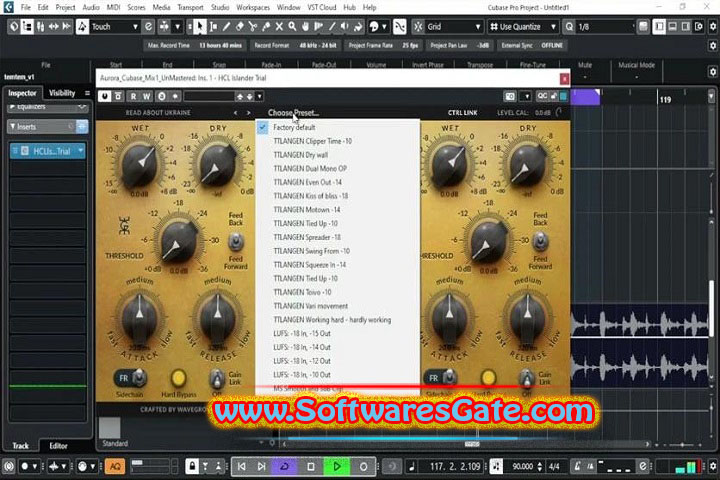Select the Play speaker tool
Screen dimensions: 720x480
(345, 27)
